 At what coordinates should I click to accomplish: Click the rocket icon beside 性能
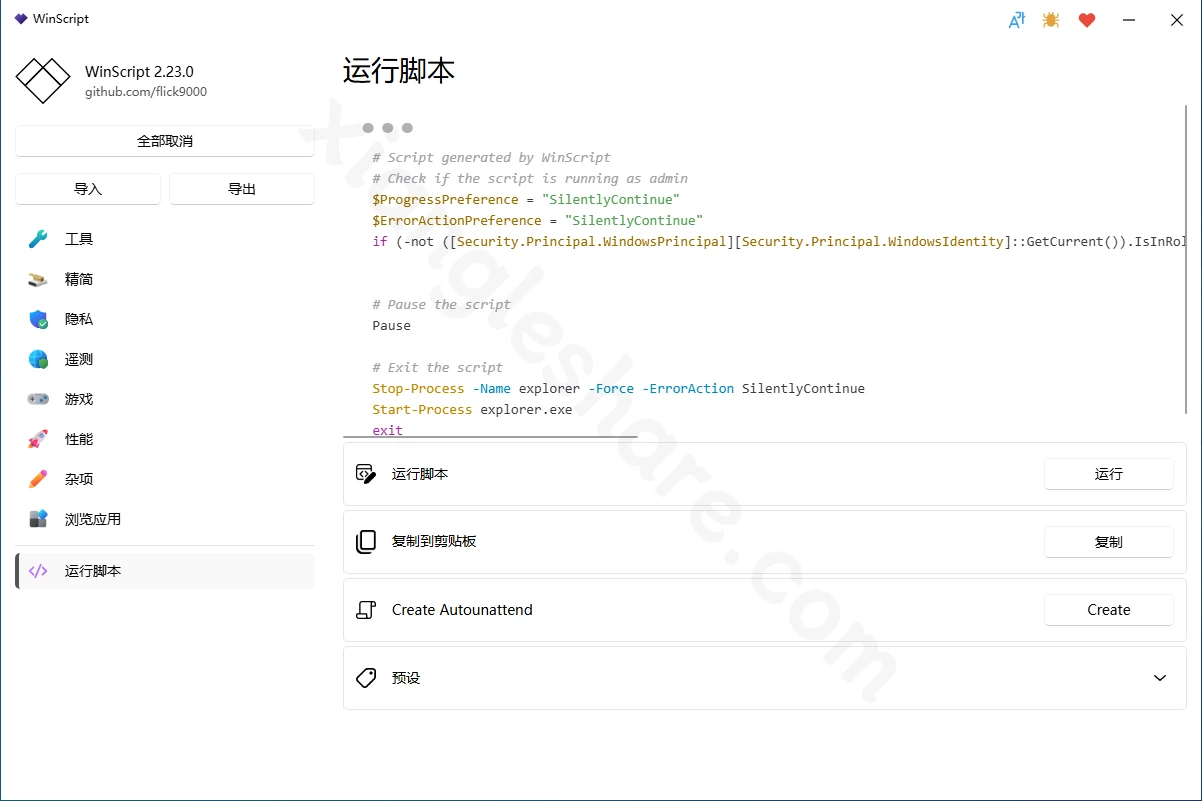38,439
